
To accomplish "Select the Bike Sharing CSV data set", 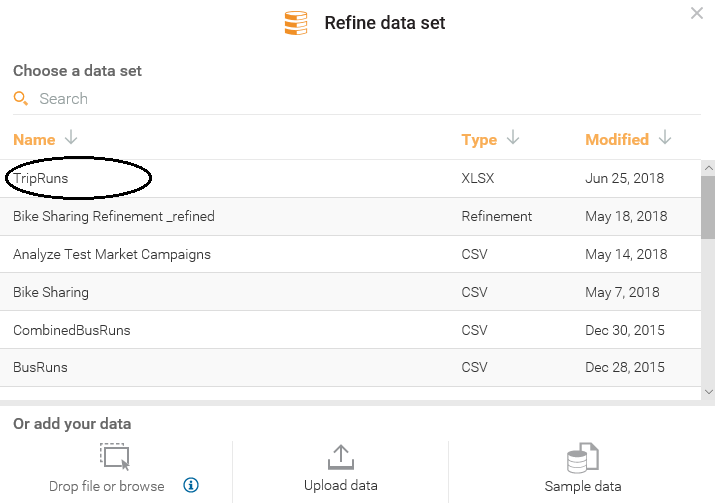I will (x=51, y=292).
